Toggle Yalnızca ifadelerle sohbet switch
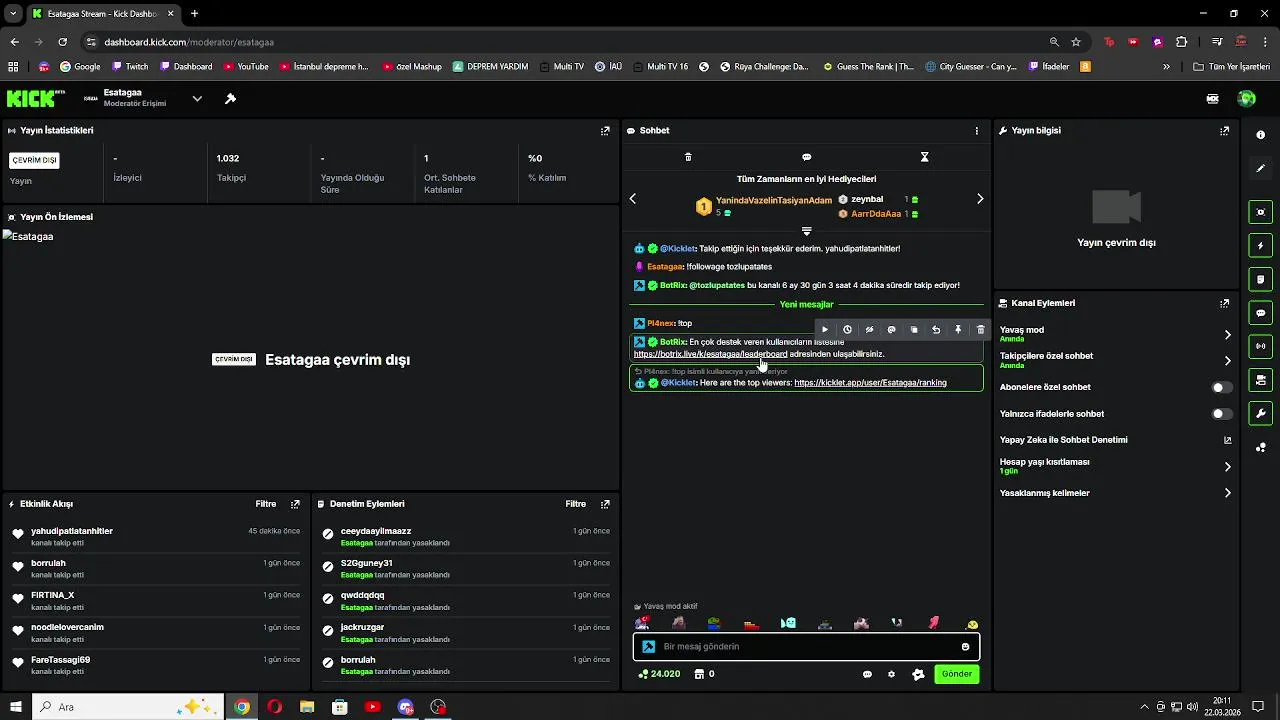The height and width of the screenshot is (720, 1280). (x=1222, y=414)
